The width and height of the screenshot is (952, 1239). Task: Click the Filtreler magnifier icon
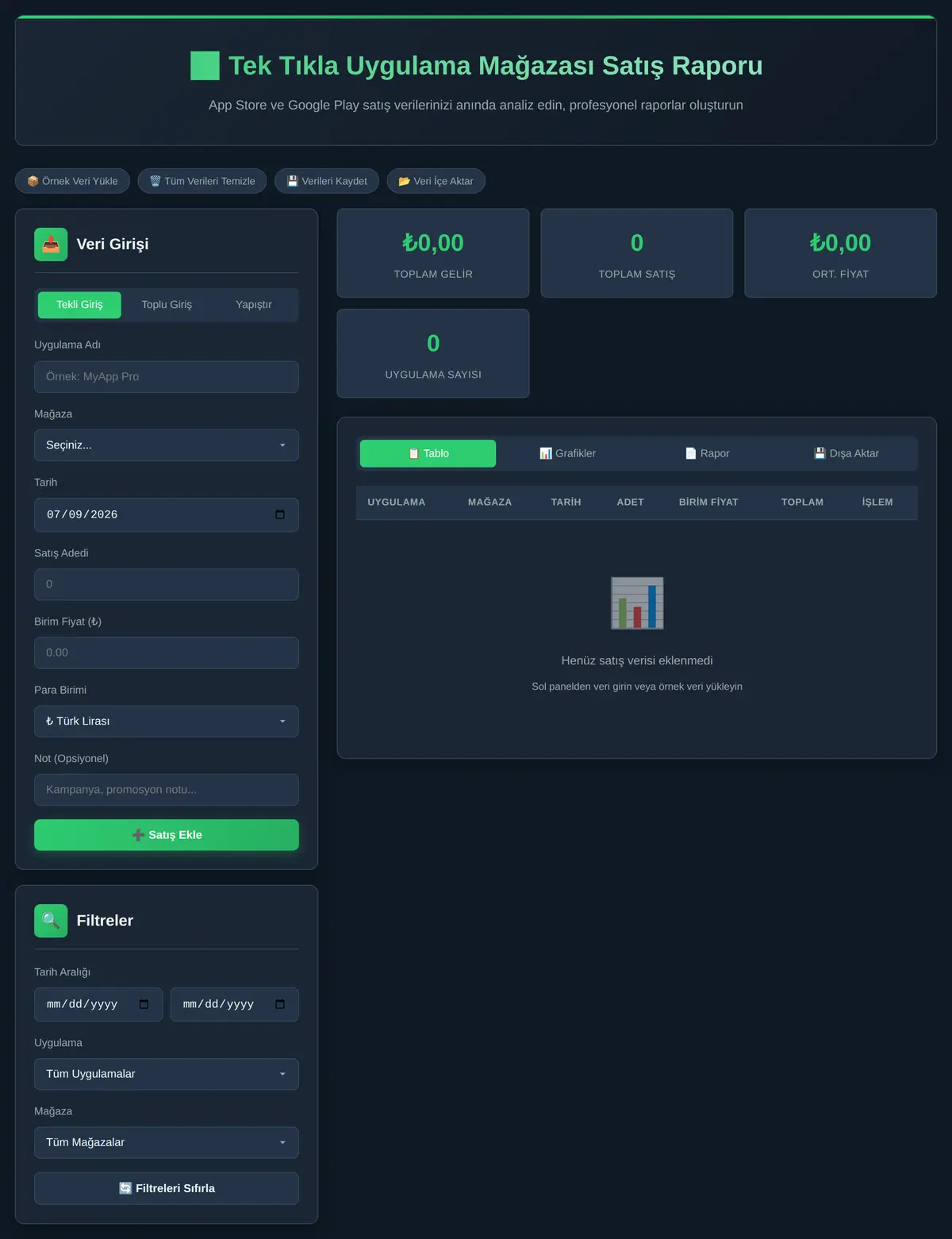pos(51,921)
